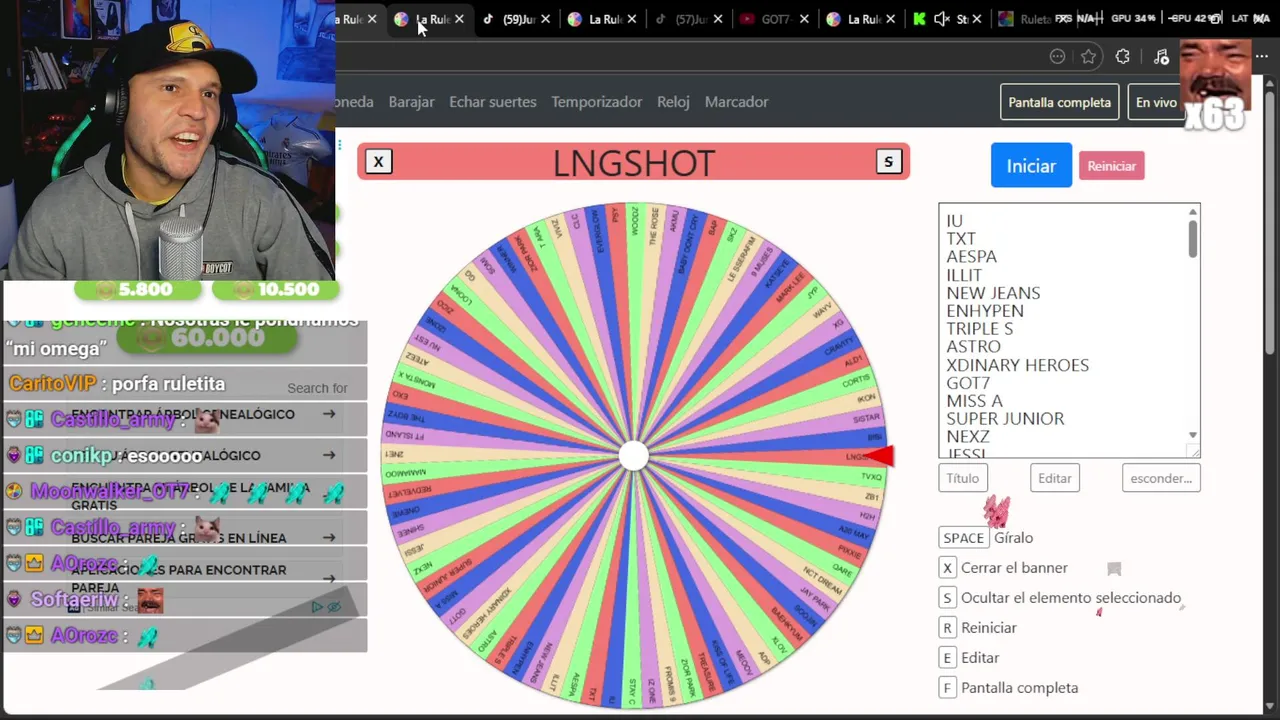Image resolution: width=1280 pixels, height=720 pixels.
Task: Hide selected item with the S button
Action: (888, 162)
